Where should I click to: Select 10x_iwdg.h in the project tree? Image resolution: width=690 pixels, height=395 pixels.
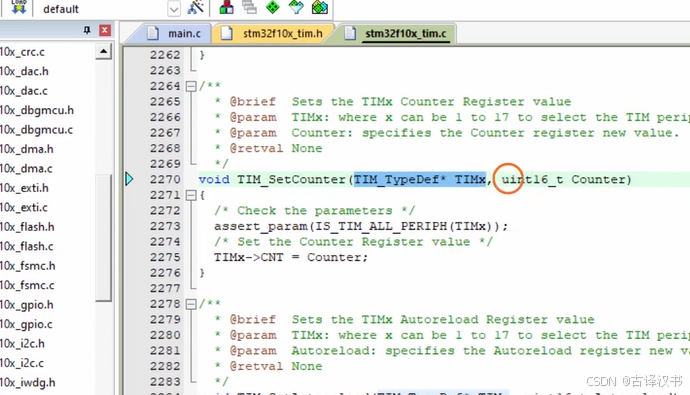(x=28, y=383)
